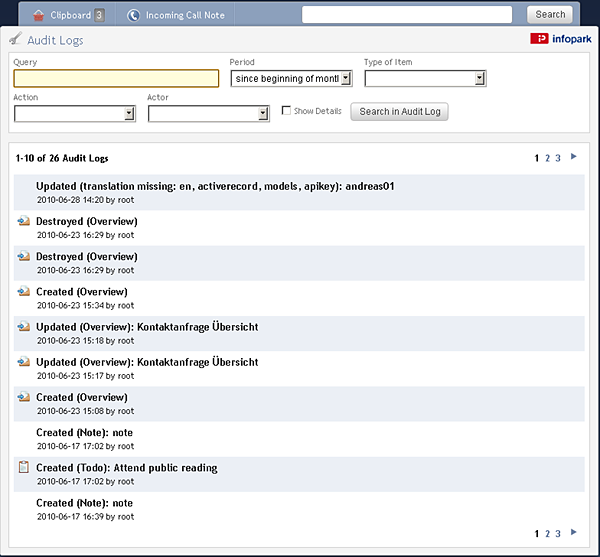The height and width of the screenshot is (557, 600).
Task: Open the Incoming Call Note tab
Action: 175,15
